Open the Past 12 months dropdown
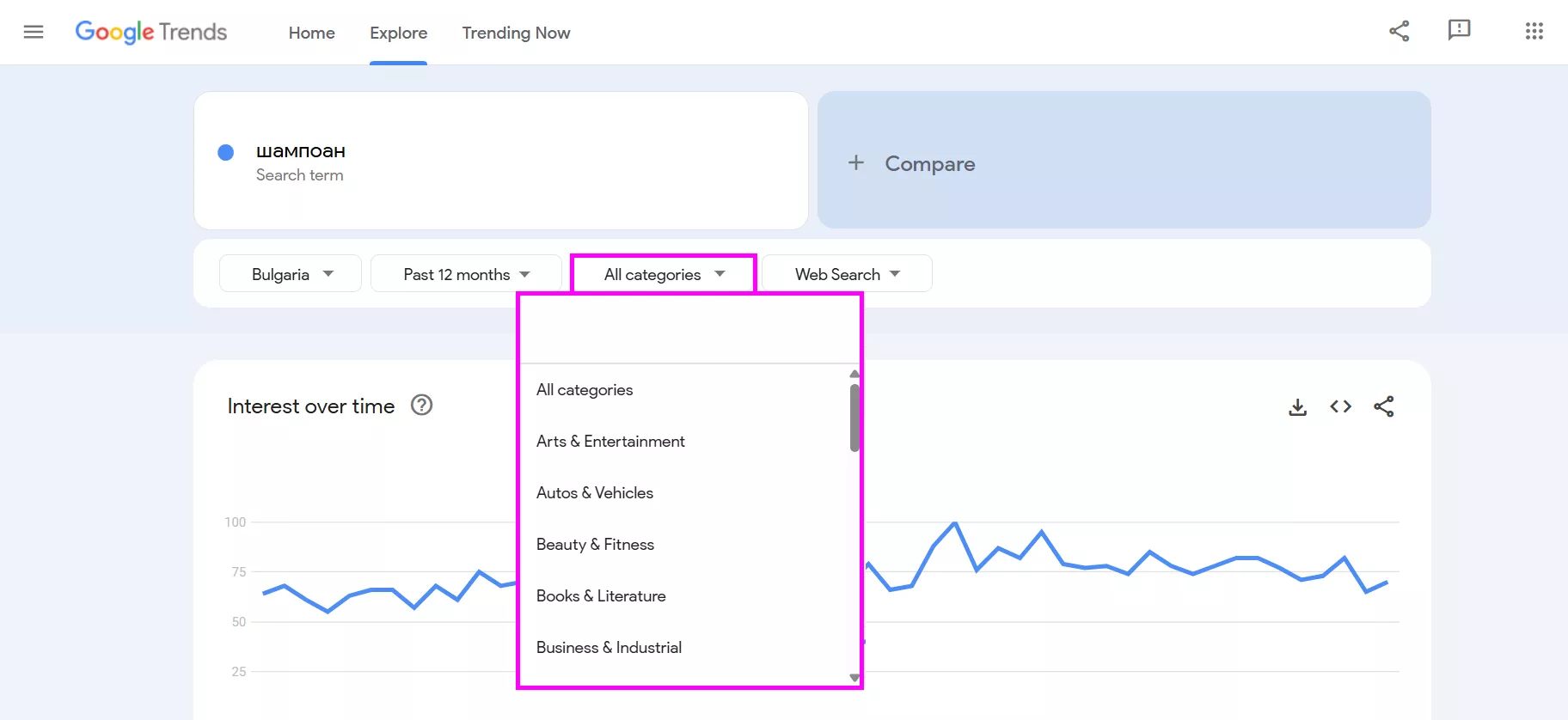Image resolution: width=1568 pixels, height=720 pixels. (x=466, y=274)
